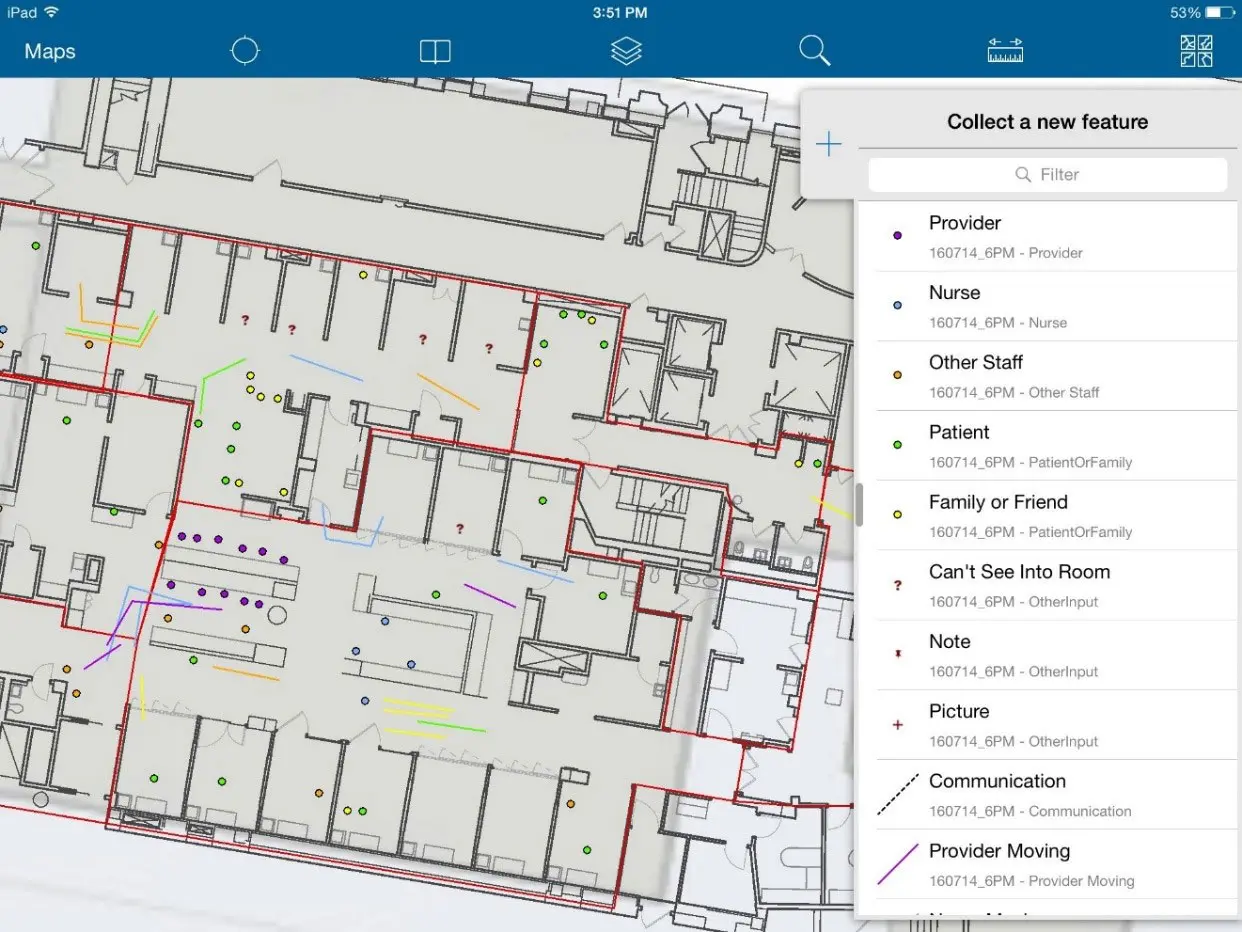This screenshot has width=1242, height=932.
Task: Tap the Maps back button
Action: [x=50, y=52]
